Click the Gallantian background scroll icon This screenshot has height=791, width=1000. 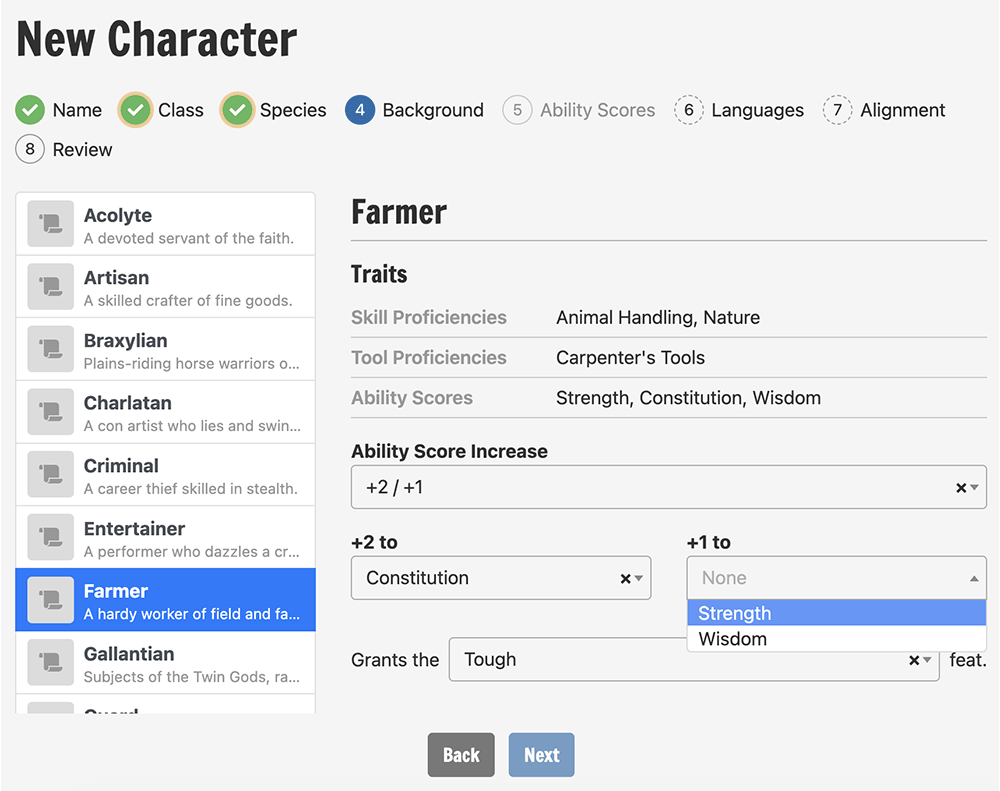(50, 662)
